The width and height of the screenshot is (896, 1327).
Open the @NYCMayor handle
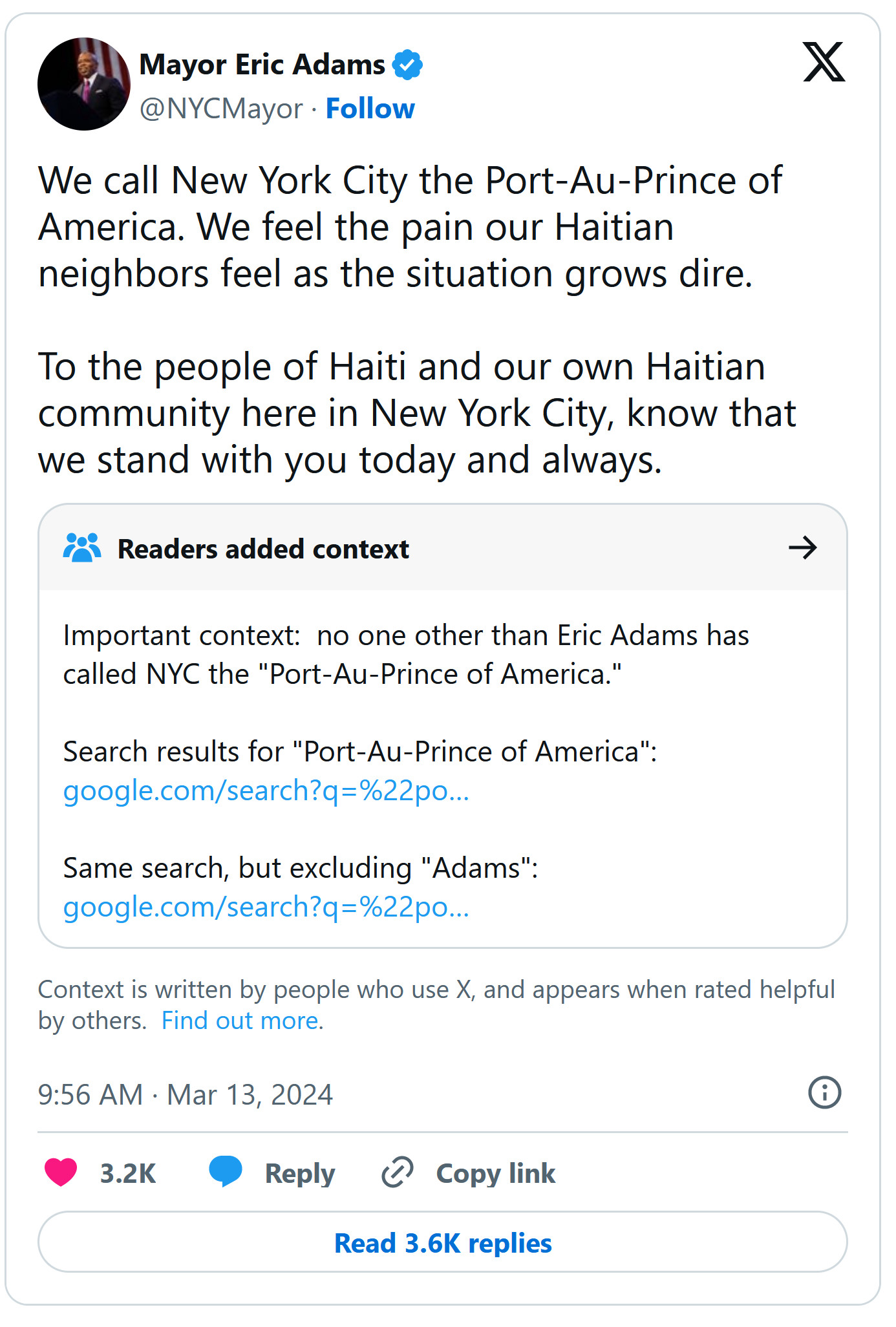click(x=221, y=109)
